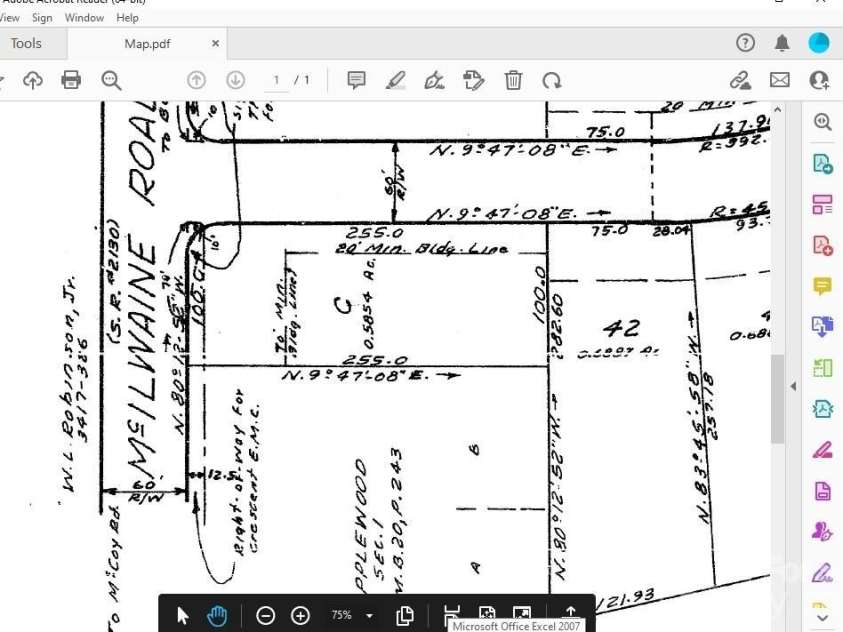
Task: Zoom out with the minus button
Action: tap(265, 615)
